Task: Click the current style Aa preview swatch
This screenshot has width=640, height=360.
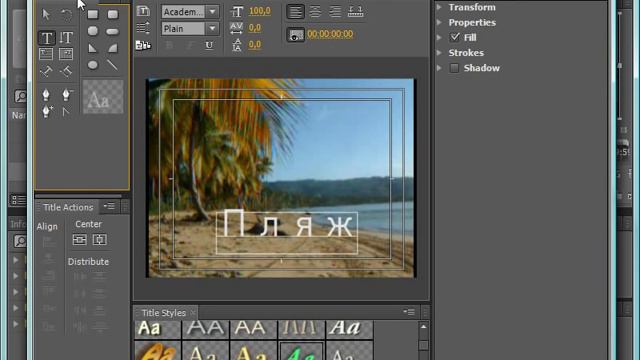Action: [103, 97]
